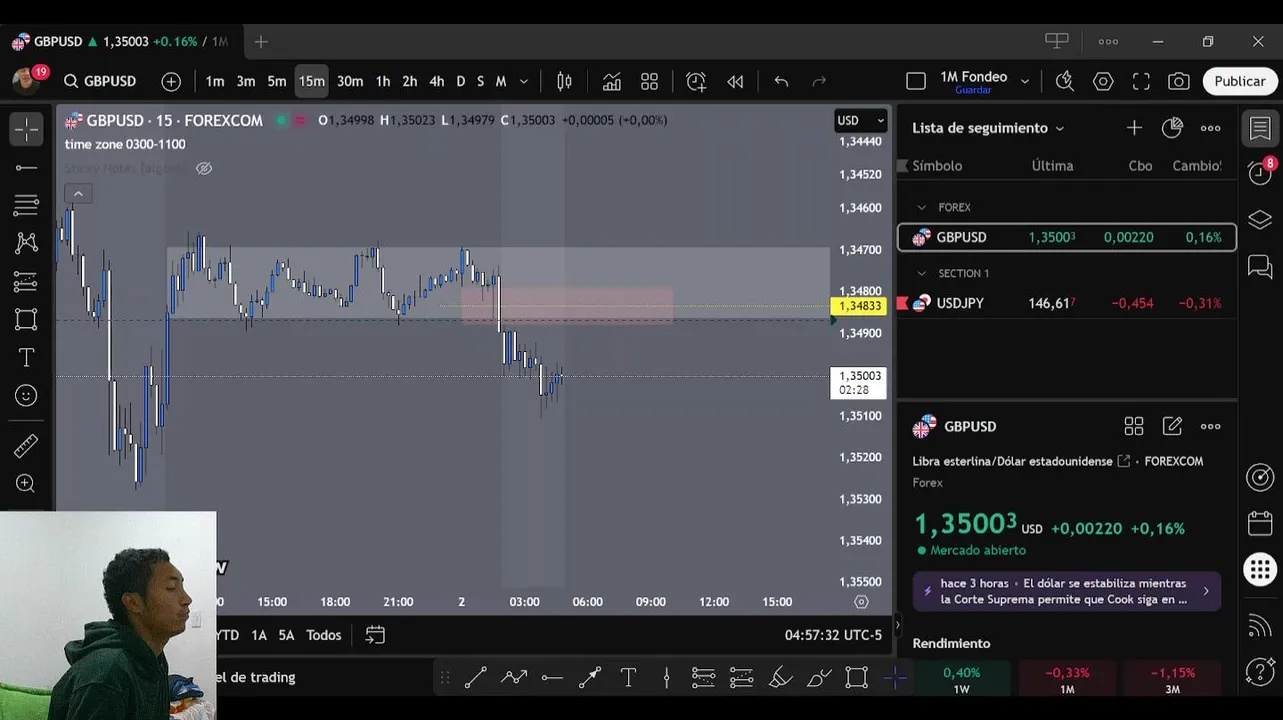
Task: Select the crosshair cursor tool in left toolbar
Action: point(26,129)
